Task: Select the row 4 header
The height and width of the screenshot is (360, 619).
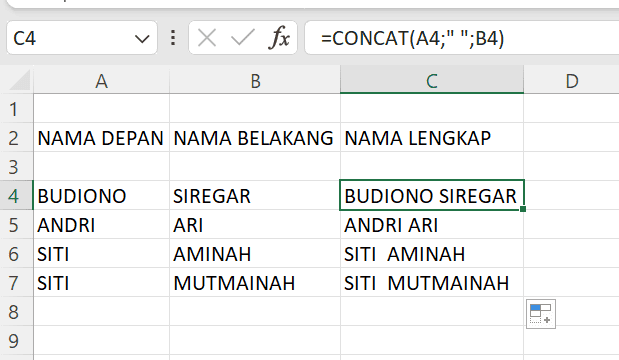Action: [16, 196]
